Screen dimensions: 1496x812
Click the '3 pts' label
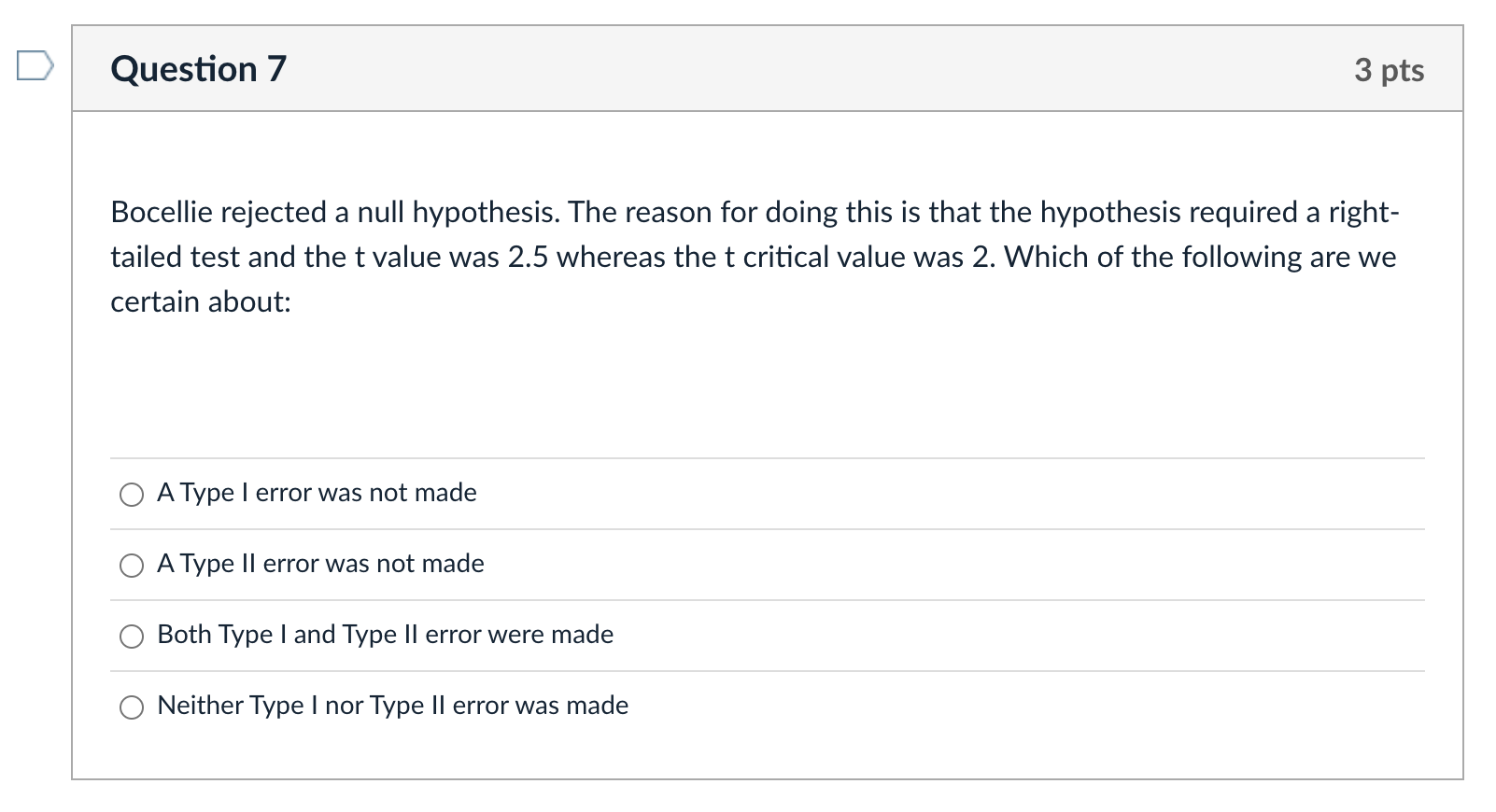tap(1390, 69)
